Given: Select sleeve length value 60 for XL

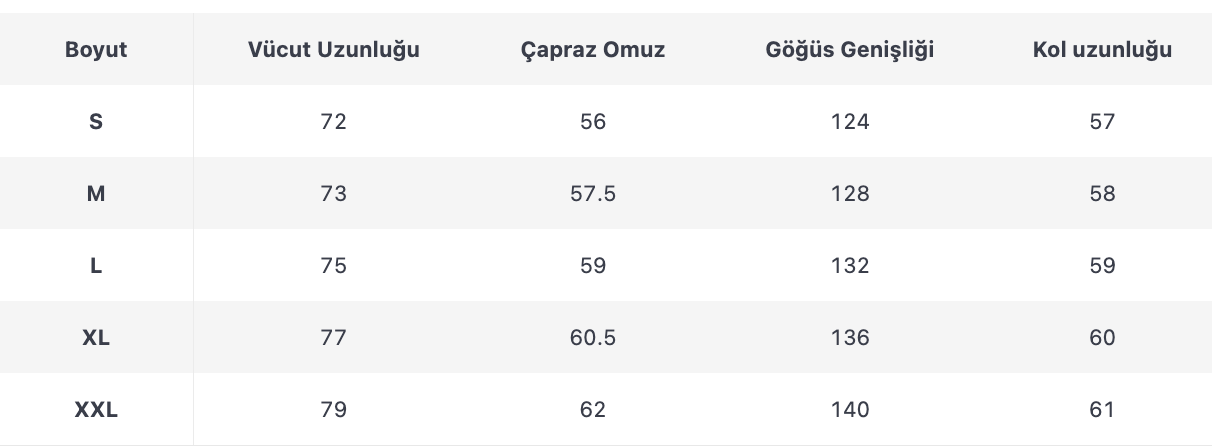Looking at the screenshot, I should (x=1102, y=338).
